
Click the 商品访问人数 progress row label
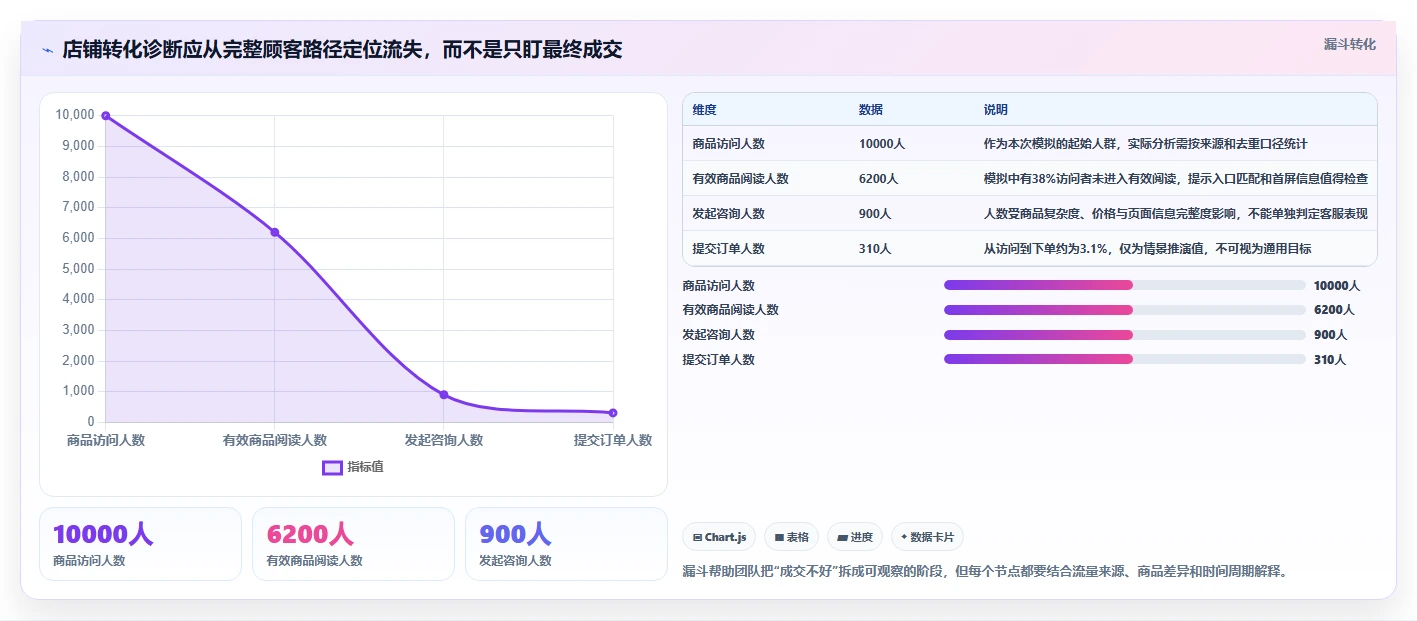(x=718, y=286)
